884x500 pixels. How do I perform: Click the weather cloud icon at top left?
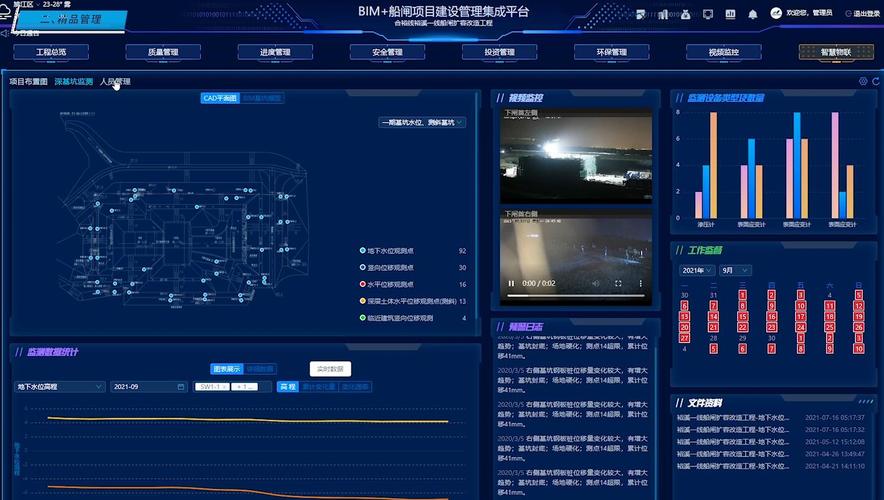[5, 11]
